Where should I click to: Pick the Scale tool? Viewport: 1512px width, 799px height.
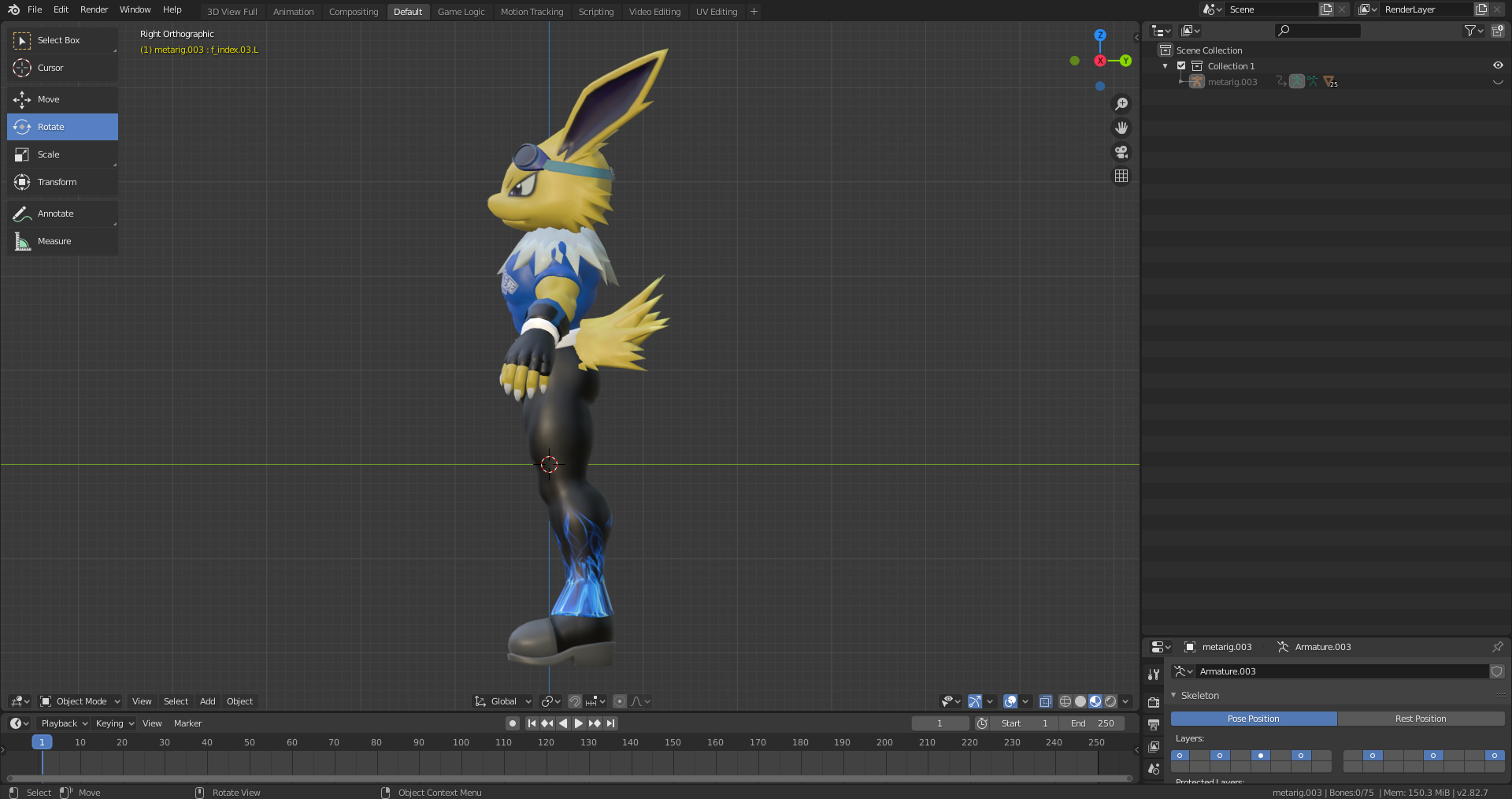(62, 154)
